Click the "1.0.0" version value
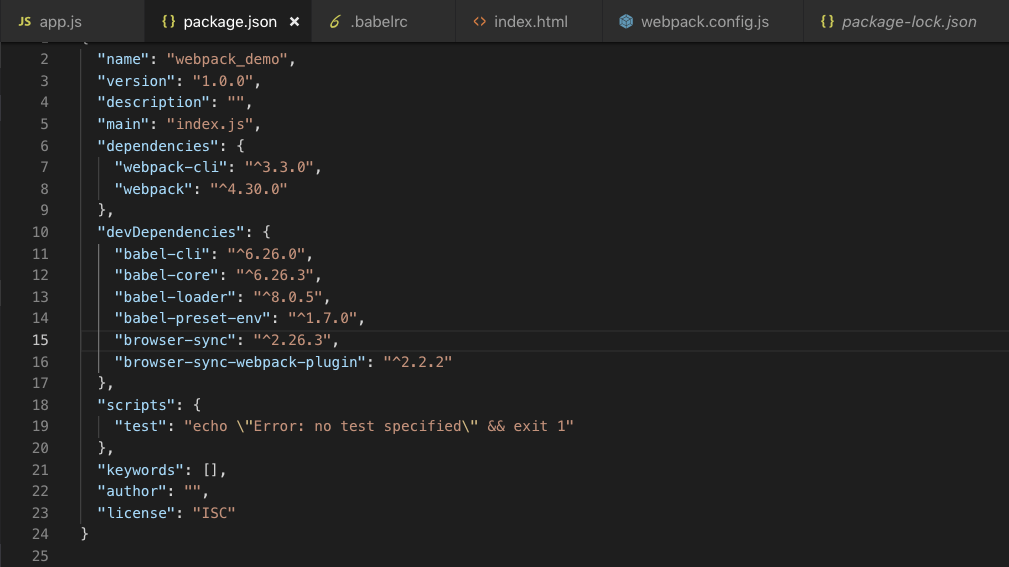The width and height of the screenshot is (1009, 567). click(x=223, y=81)
